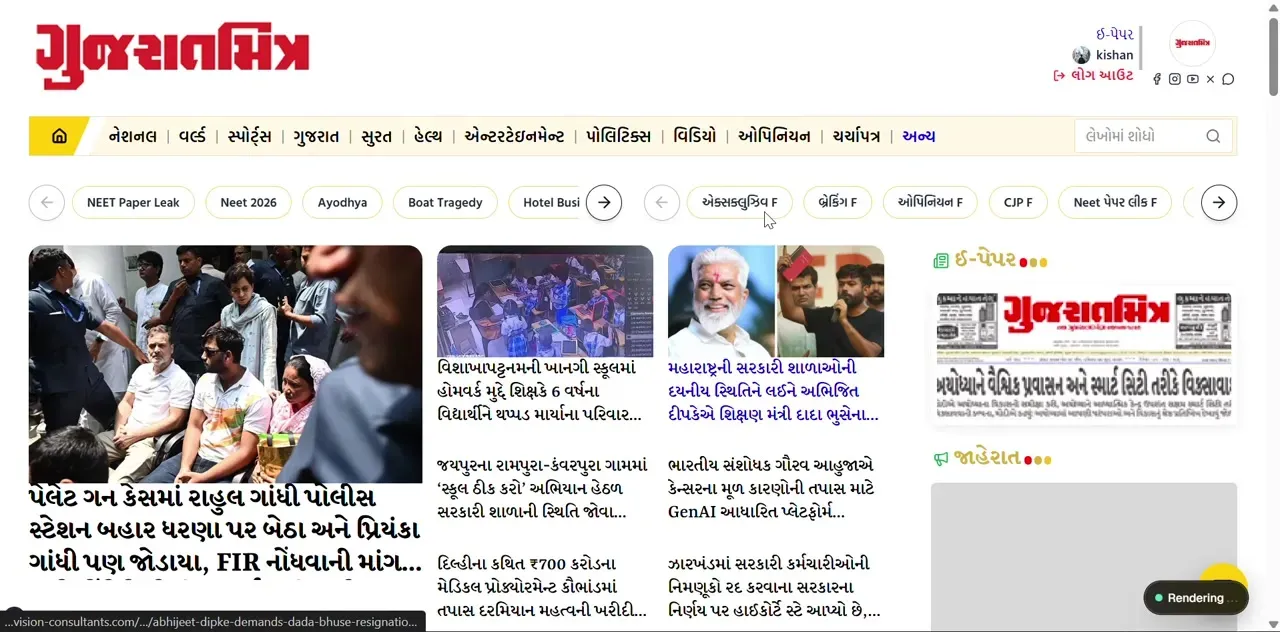Select the Neet પેપર લીક F tag

pyautogui.click(x=1115, y=202)
